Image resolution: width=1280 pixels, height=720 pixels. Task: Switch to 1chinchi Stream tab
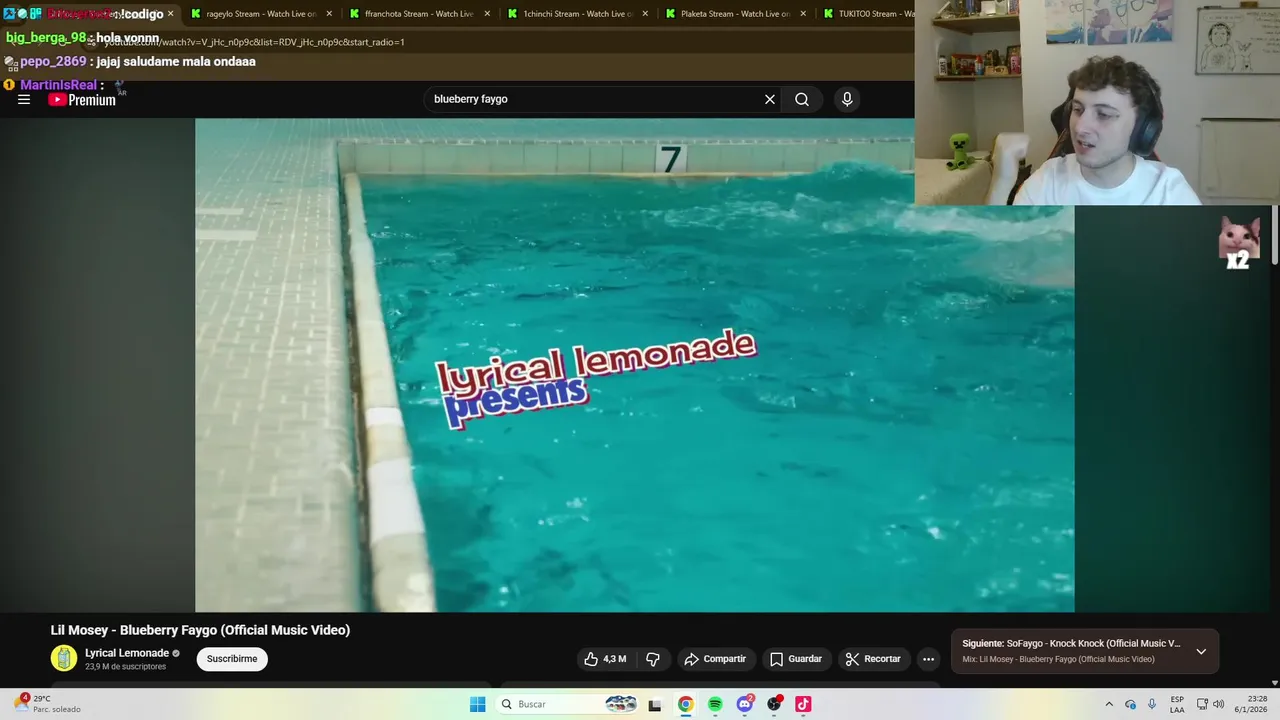tap(576, 14)
